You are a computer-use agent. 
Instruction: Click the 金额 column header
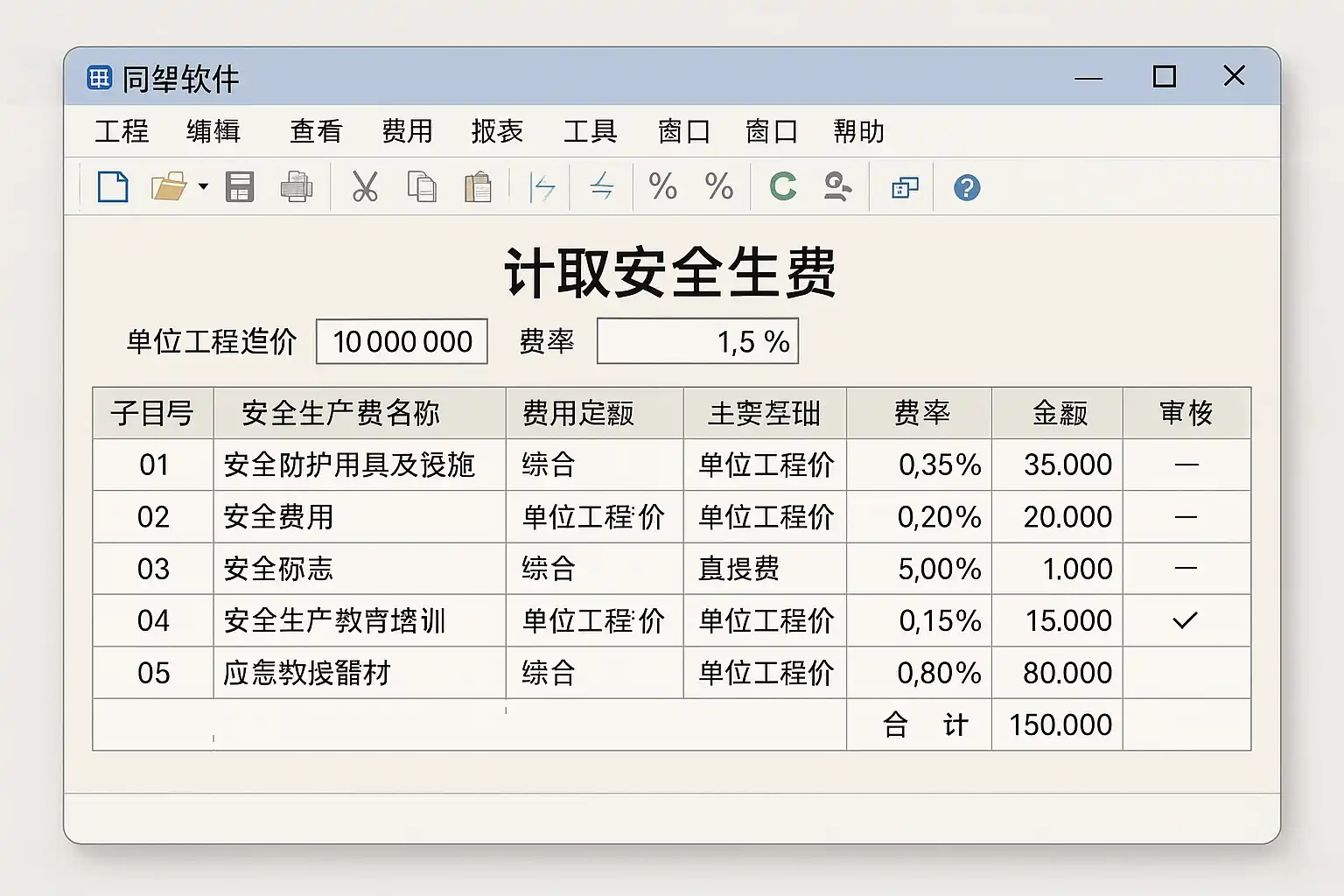point(1057,413)
